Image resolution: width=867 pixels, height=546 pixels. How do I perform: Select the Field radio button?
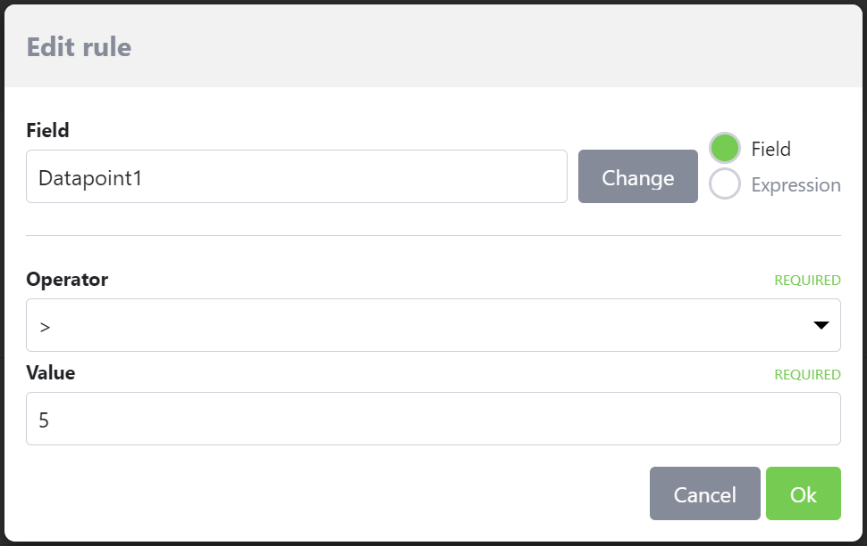coord(724,149)
